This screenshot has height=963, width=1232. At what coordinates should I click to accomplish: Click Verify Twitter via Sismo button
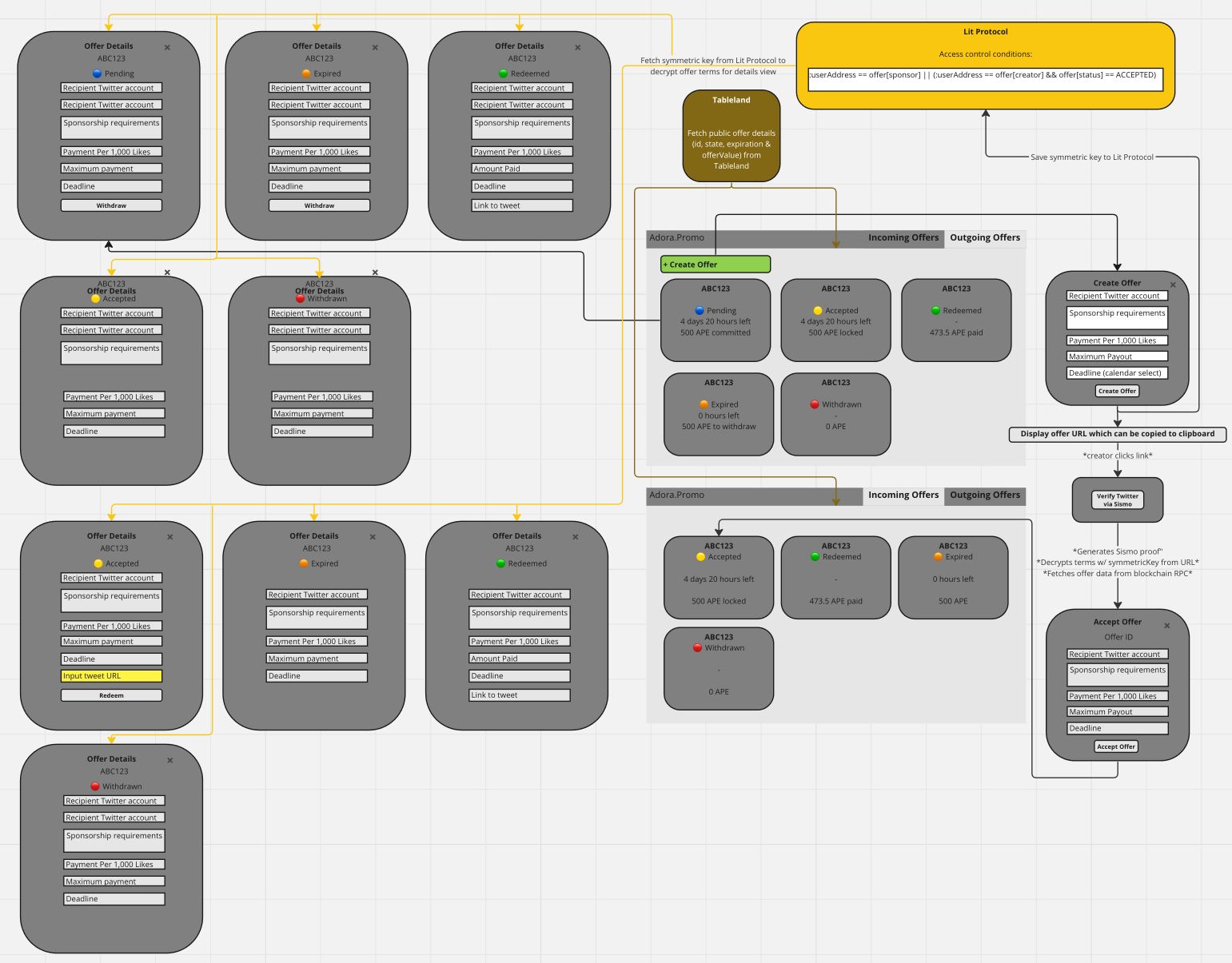(x=1117, y=499)
